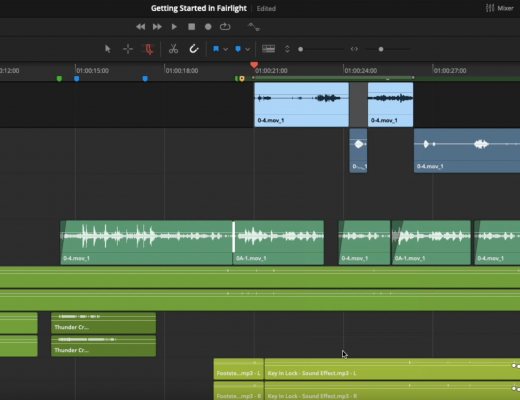Open the flag color dropdown arrow

(226, 49)
